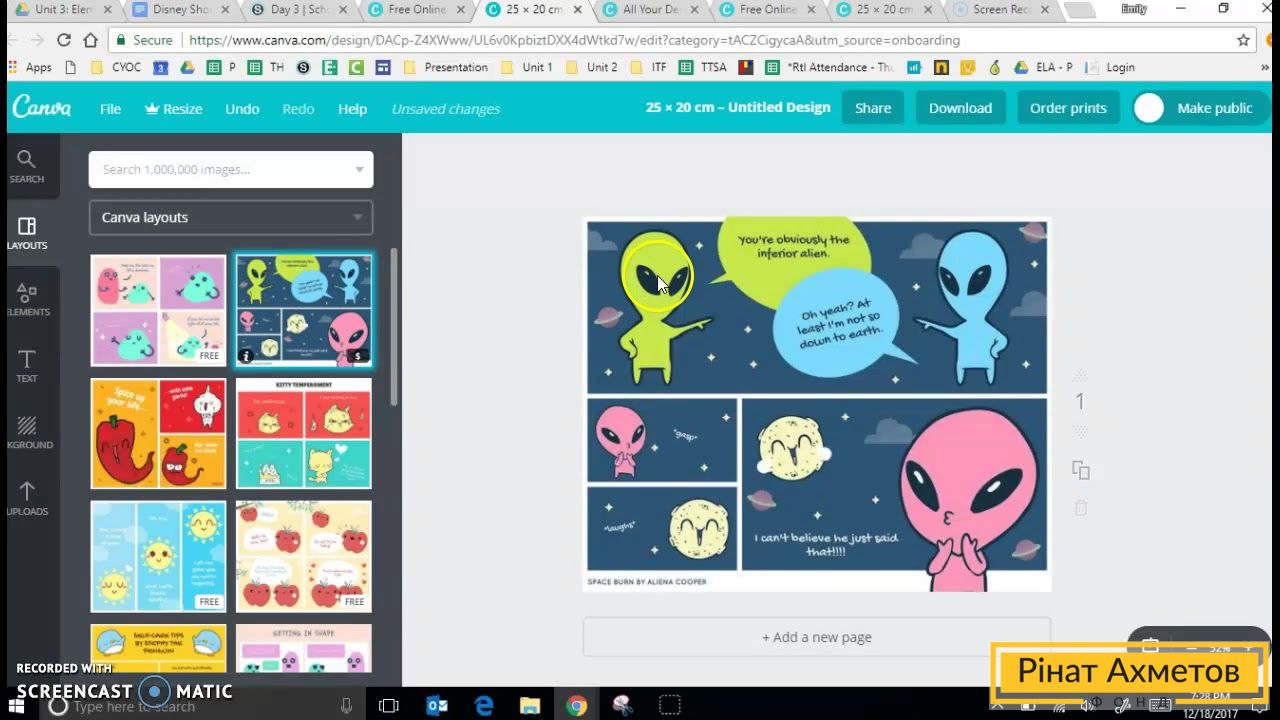The height and width of the screenshot is (720, 1280).
Task: Switch to the Screen Recorder browser tab
Action: pos(1002,10)
